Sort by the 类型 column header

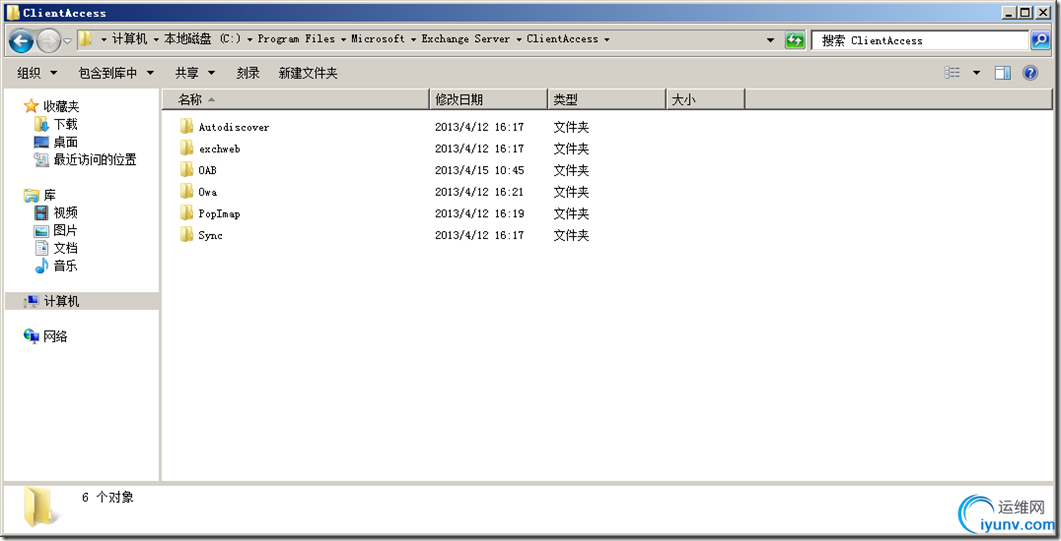click(606, 99)
